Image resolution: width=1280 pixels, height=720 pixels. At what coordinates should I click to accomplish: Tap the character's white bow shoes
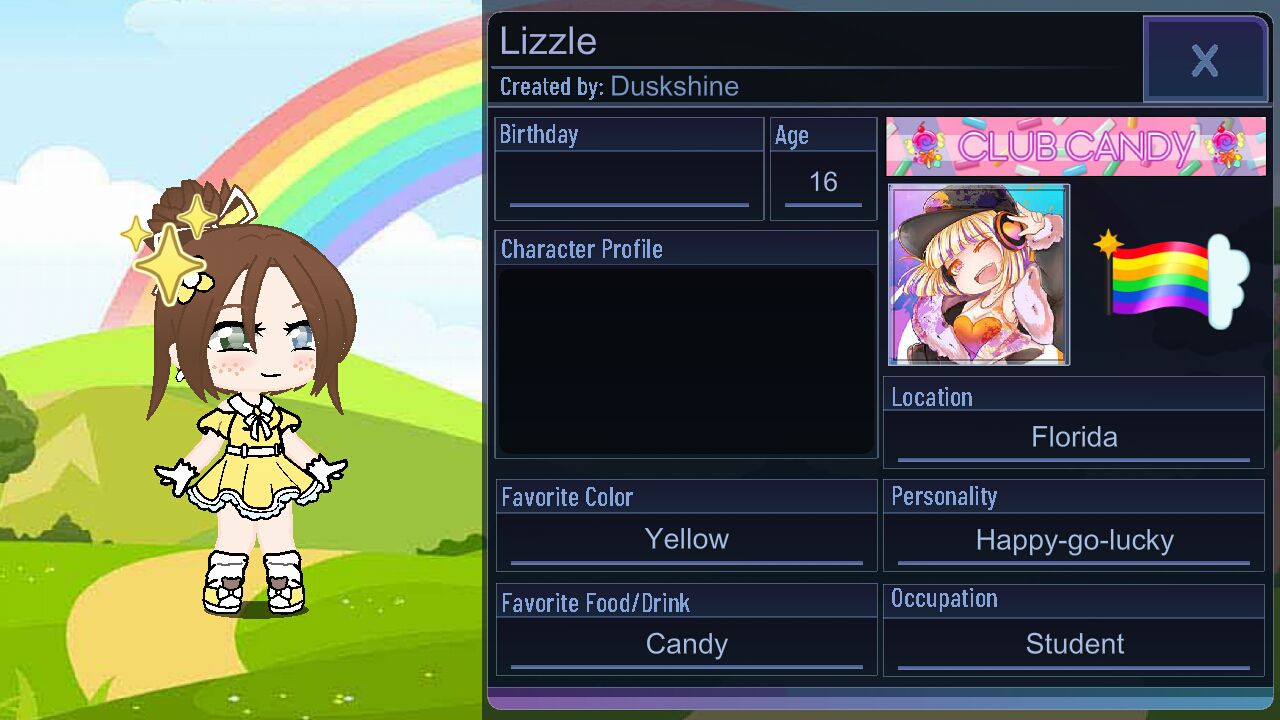click(x=253, y=581)
